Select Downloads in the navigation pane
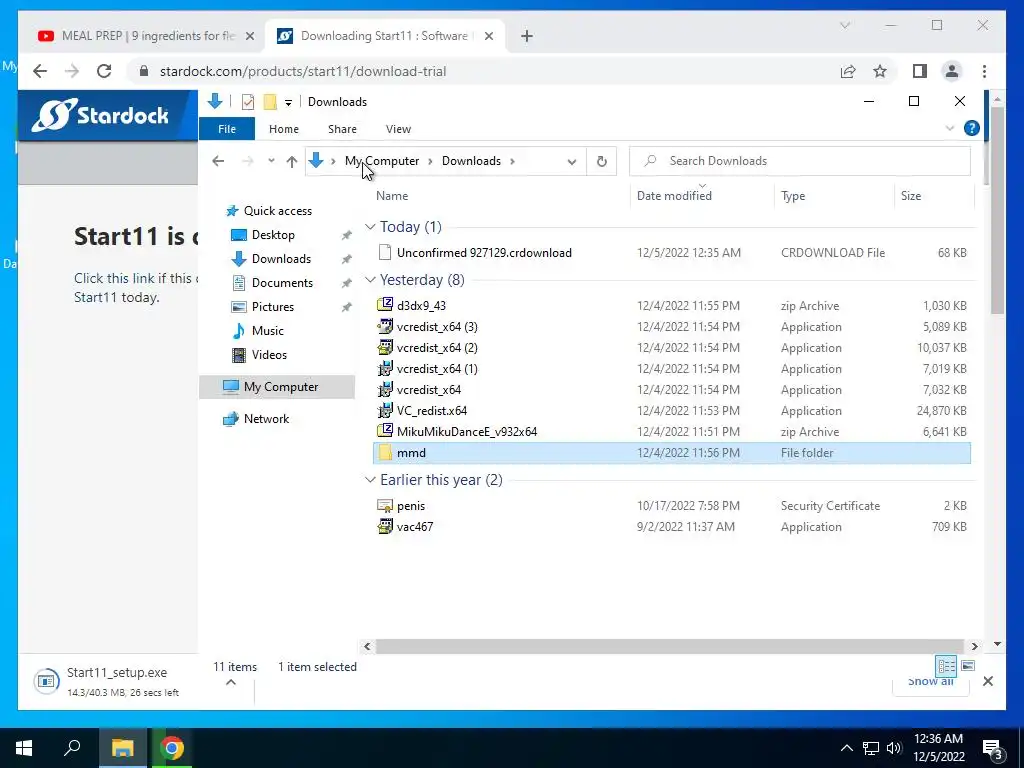This screenshot has height=768, width=1024. click(x=281, y=259)
